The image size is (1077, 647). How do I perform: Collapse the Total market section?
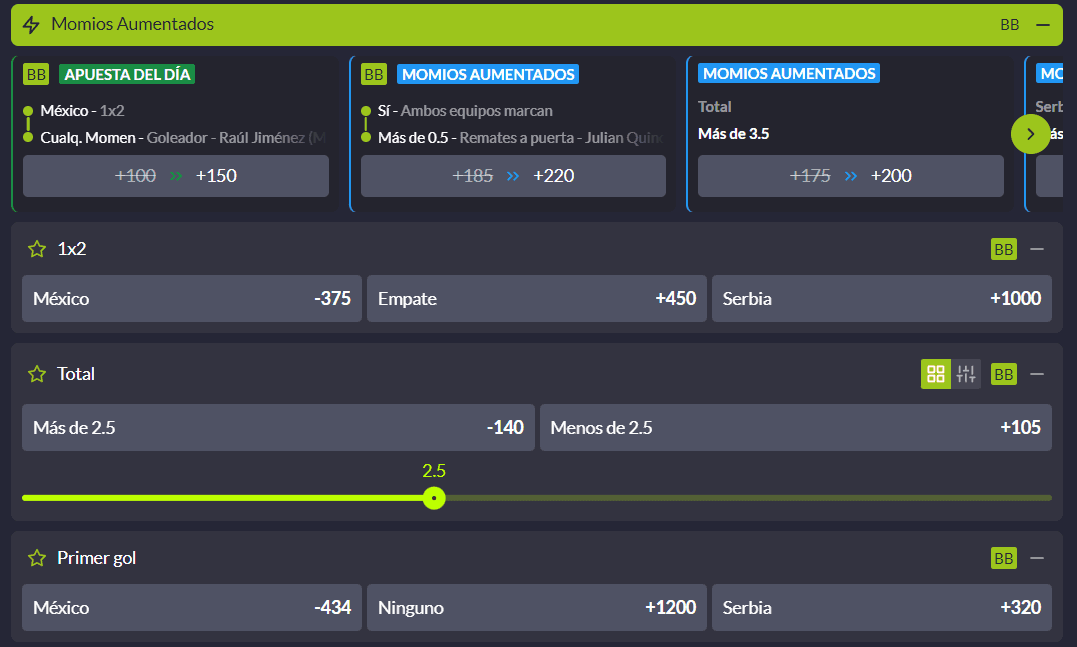coord(1037,374)
